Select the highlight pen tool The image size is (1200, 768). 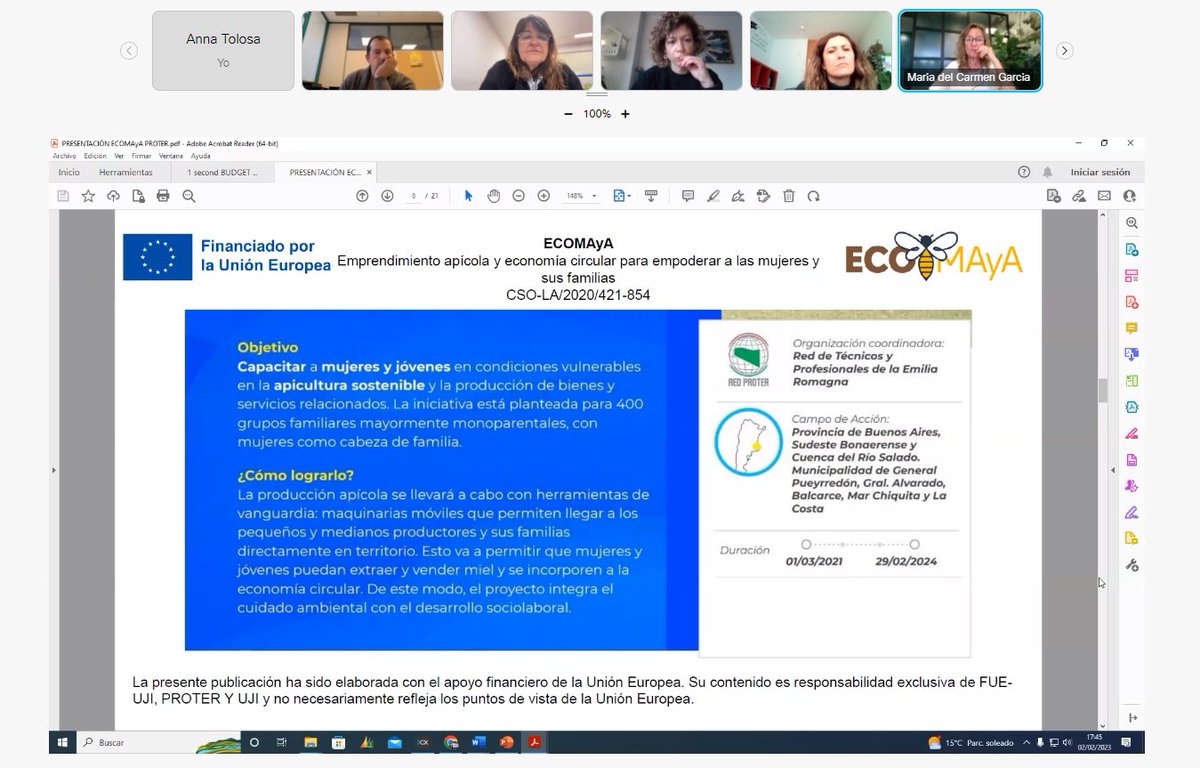pyautogui.click(x=713, y=196)
